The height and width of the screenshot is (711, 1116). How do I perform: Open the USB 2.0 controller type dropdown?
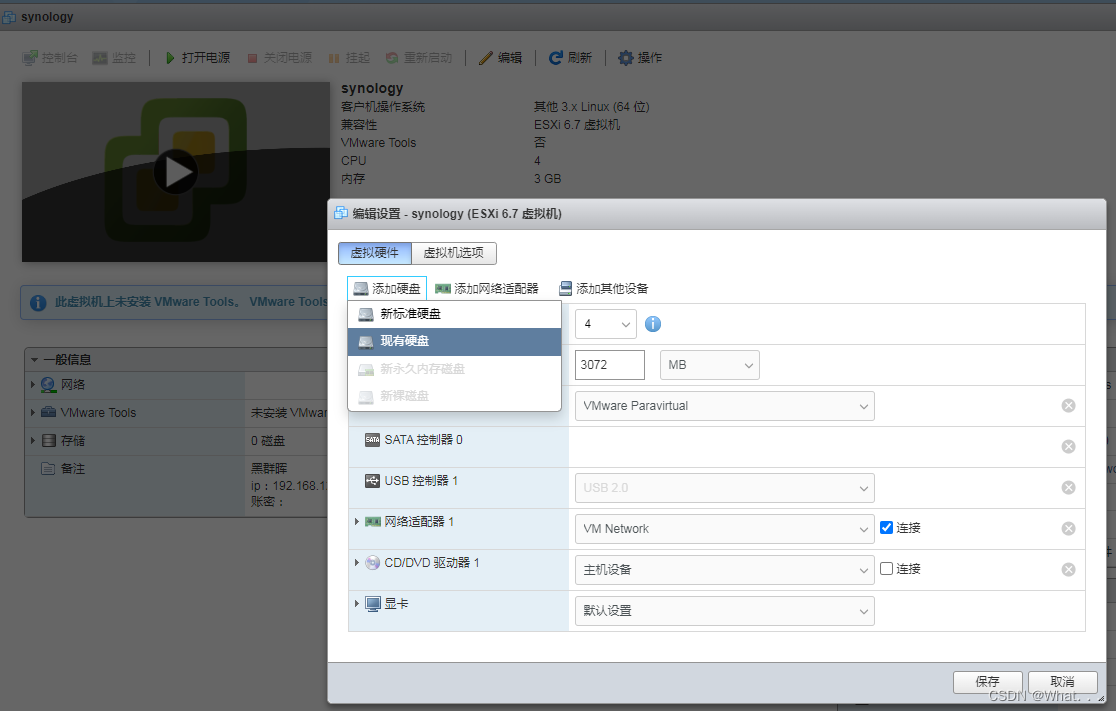(x=725, y=488)
